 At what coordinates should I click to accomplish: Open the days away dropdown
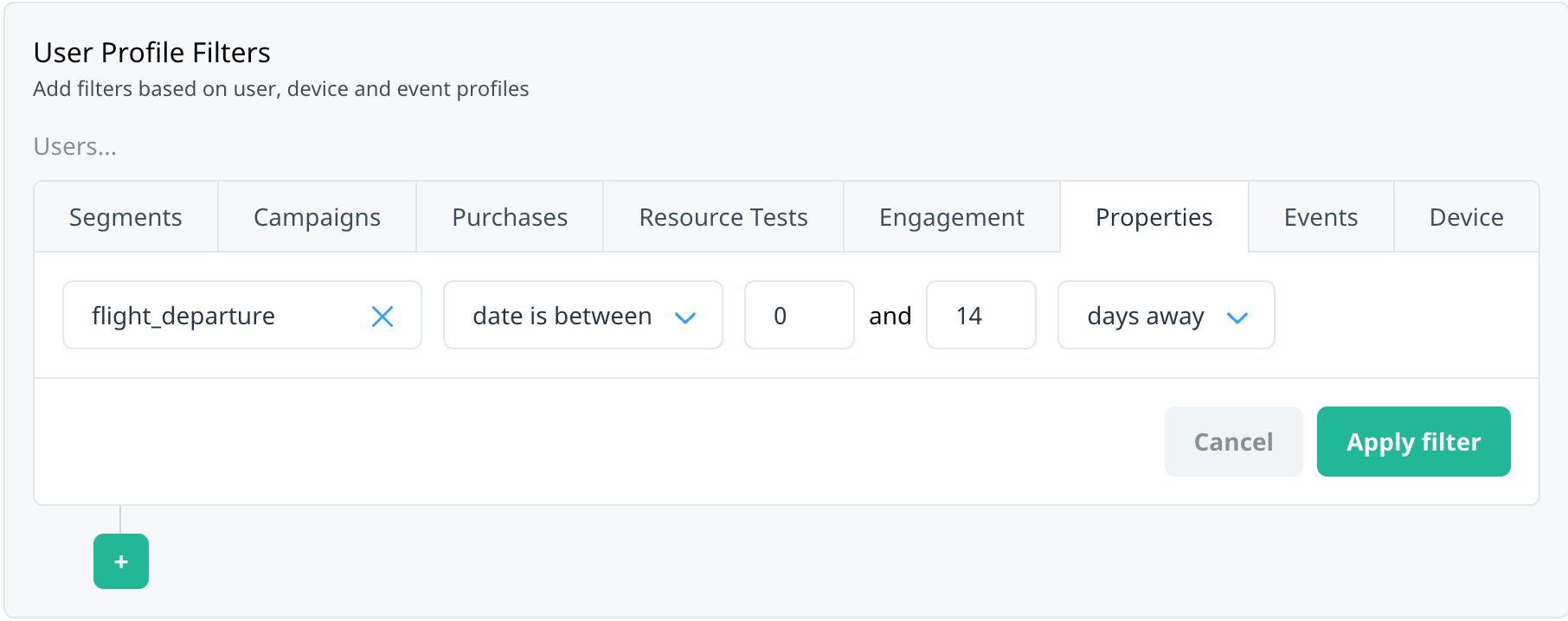coord(1166,315)
